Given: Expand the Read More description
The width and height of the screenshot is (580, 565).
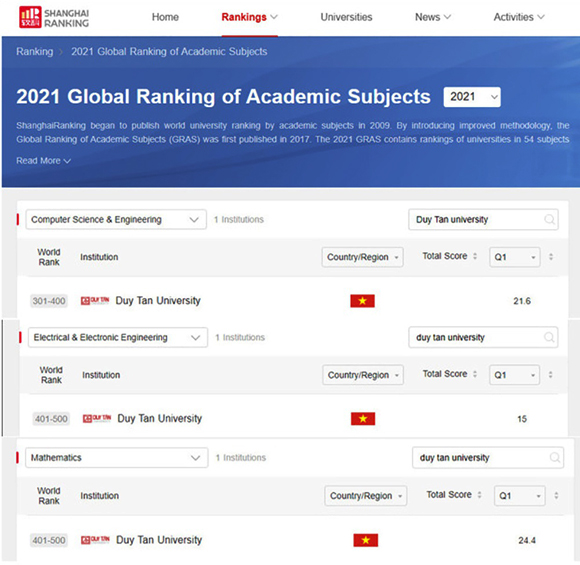Looking at the screenshot, I should coord(43,161).
